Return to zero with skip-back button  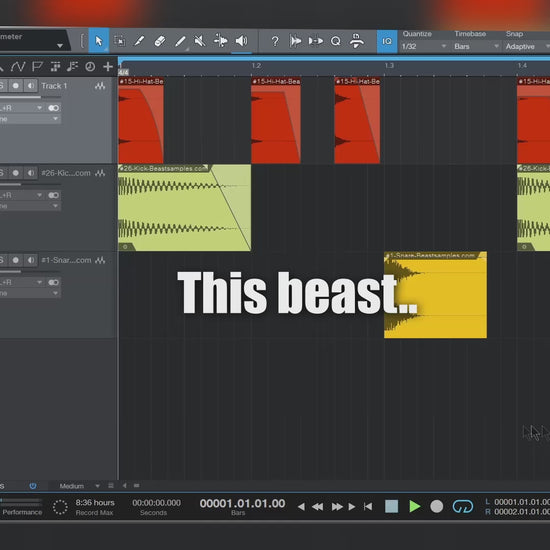[x=368, y=507]
